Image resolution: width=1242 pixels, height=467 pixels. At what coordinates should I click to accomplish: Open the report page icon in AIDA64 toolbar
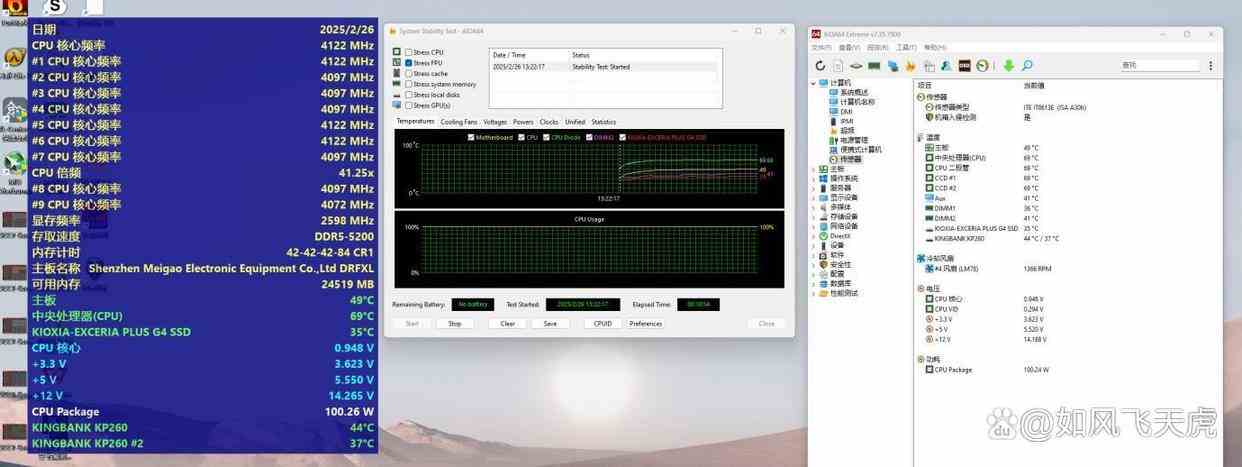[838, 65]
